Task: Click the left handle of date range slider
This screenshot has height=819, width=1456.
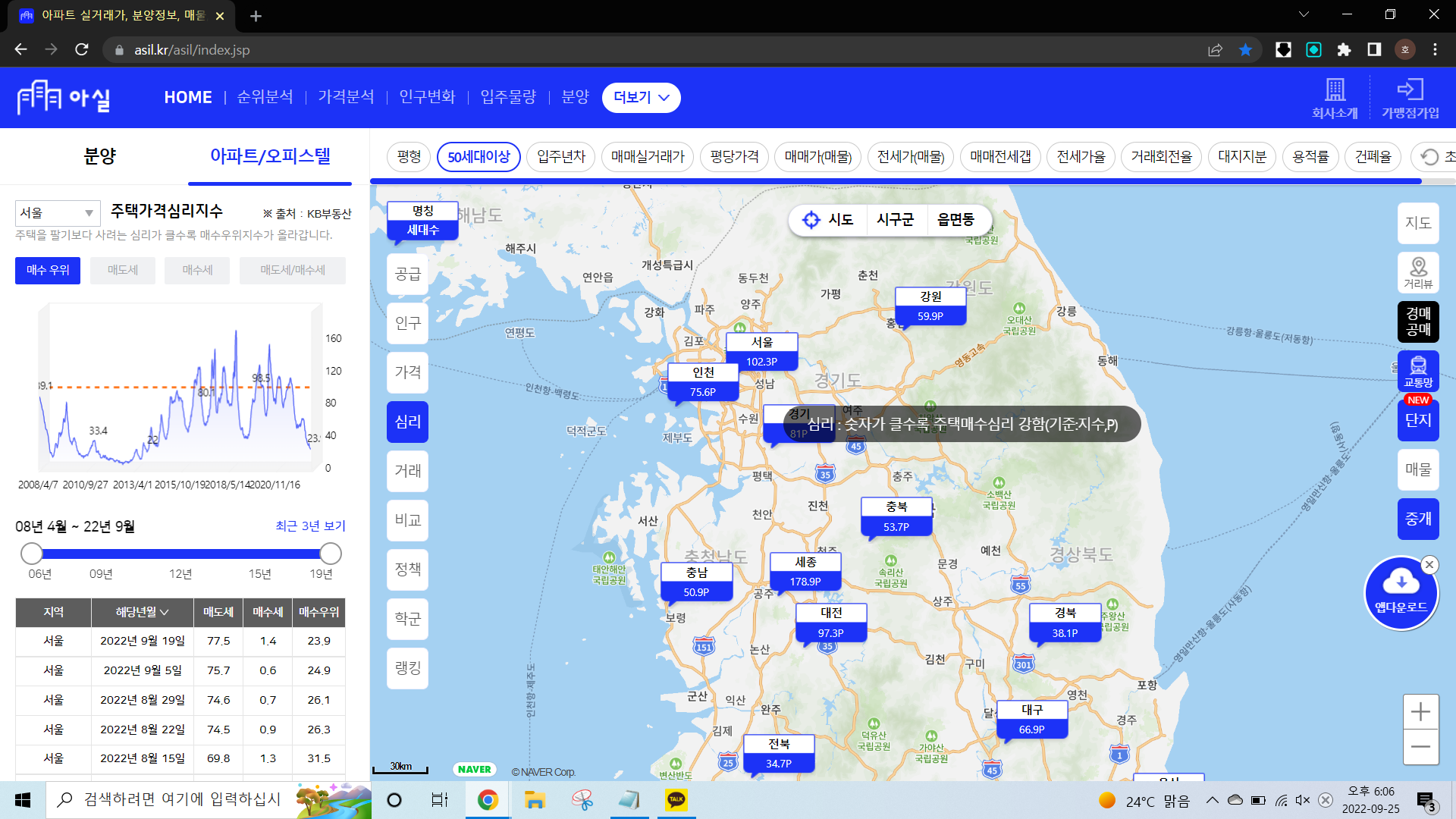Action: pos(32,554)
